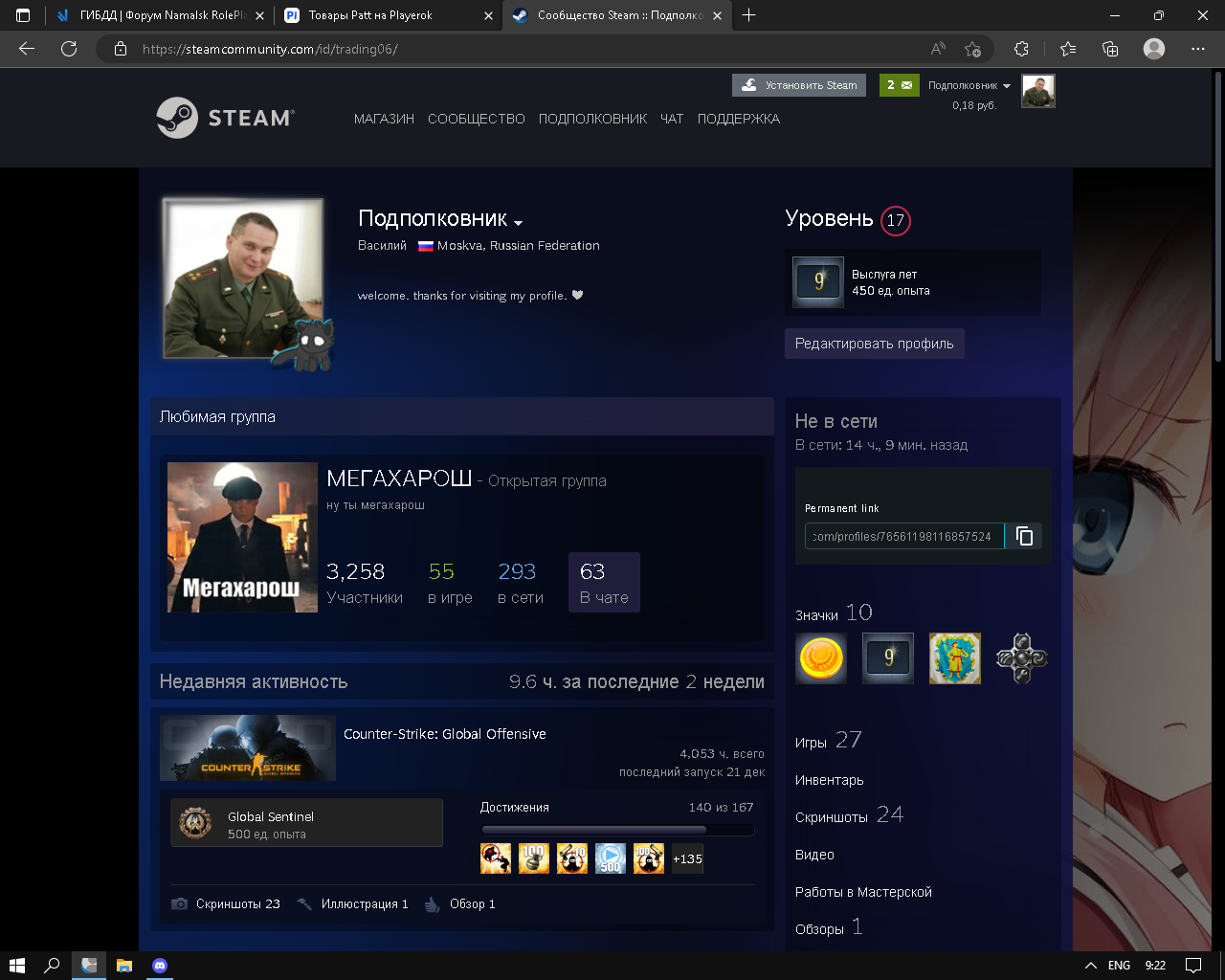
Task: Expand the Подполковник profile name dropdown
Action: point(519,223)
